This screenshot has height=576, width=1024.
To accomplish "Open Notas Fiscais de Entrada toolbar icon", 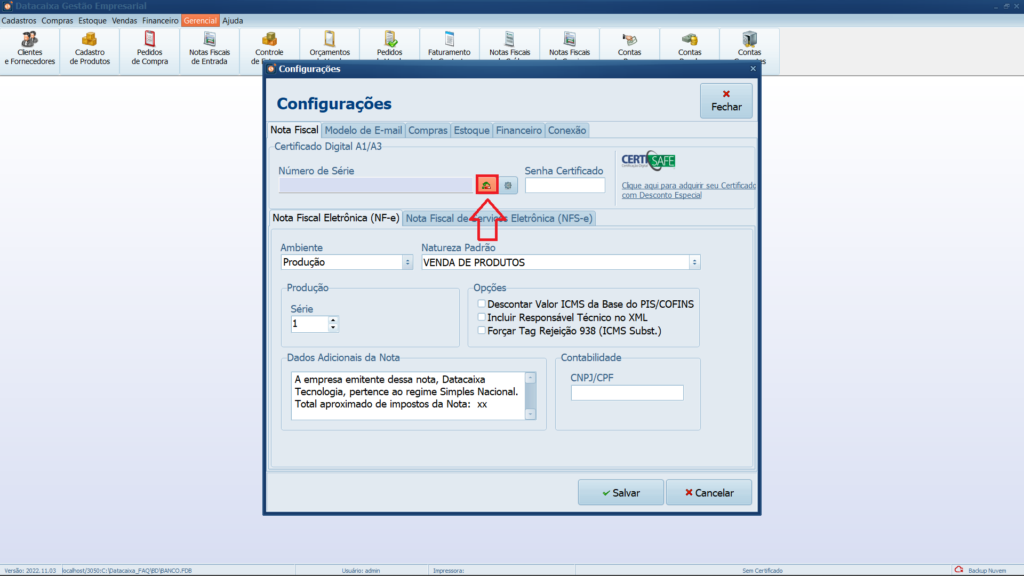I will (x=210, y=48).
